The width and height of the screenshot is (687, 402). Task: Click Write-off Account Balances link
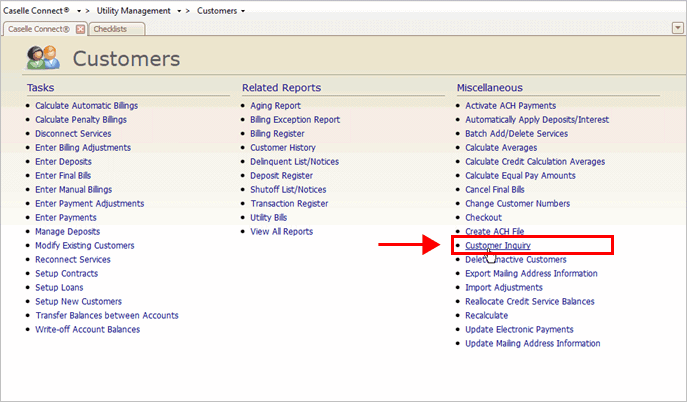click(87, 329)
